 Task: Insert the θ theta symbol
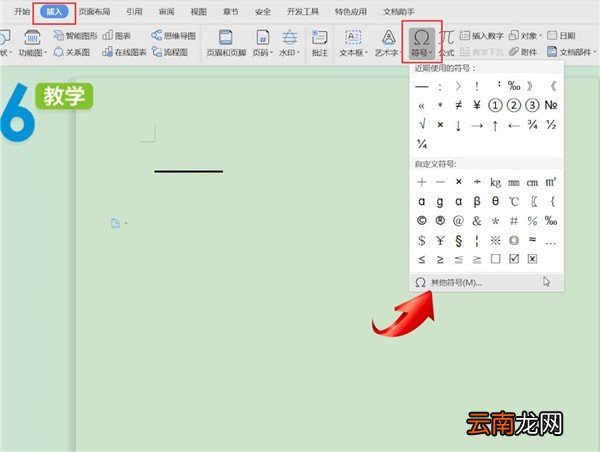495,201
